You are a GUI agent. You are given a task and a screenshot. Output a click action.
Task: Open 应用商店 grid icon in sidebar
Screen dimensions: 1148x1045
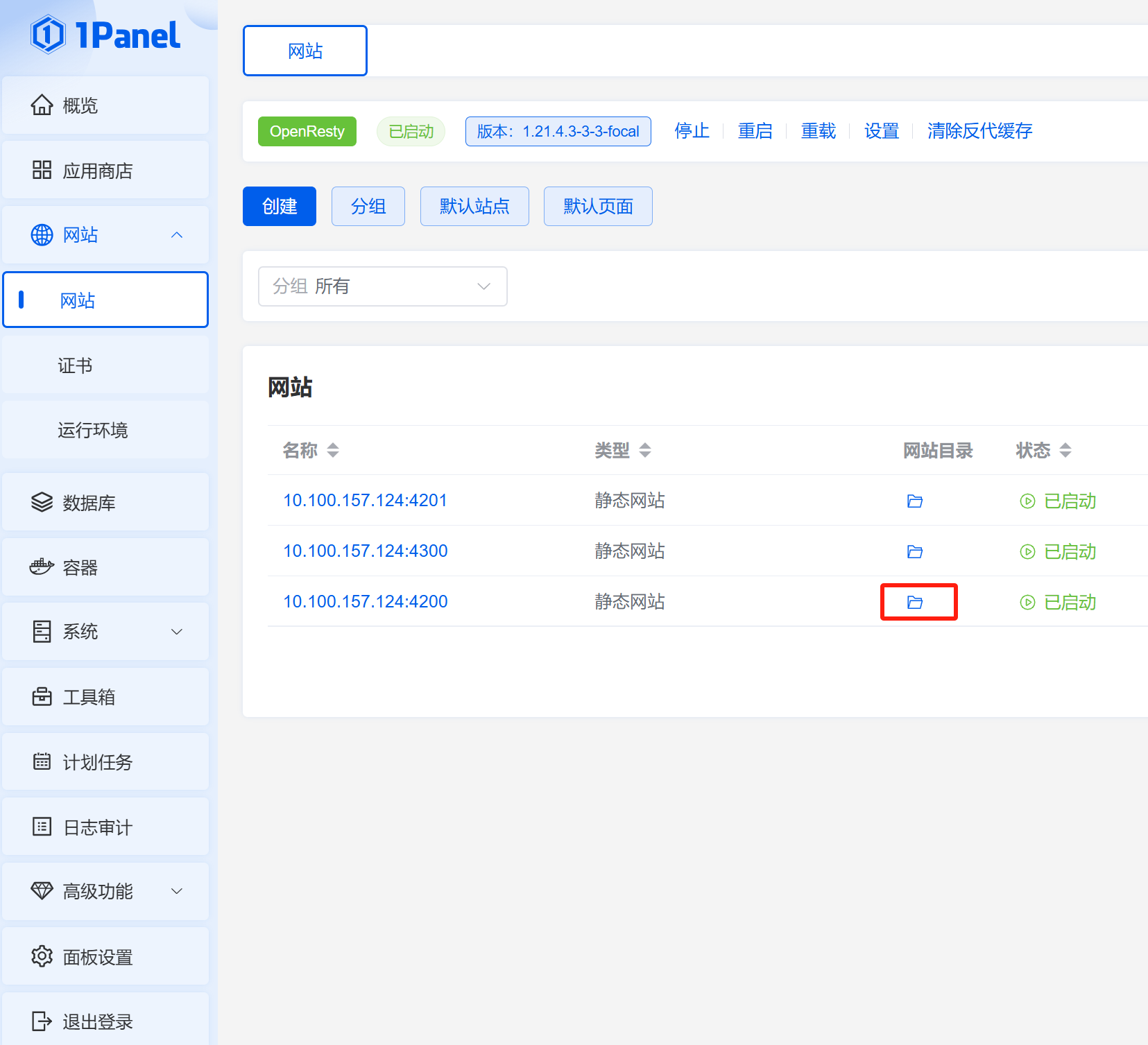(x=42, y=170)
